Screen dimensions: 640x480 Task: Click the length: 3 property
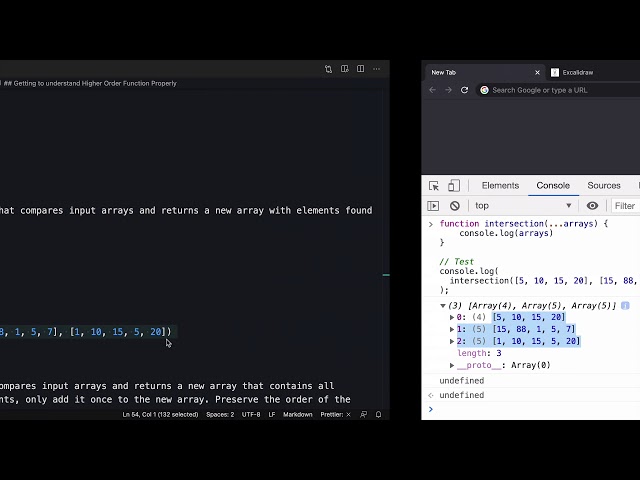tap(479, 353)
